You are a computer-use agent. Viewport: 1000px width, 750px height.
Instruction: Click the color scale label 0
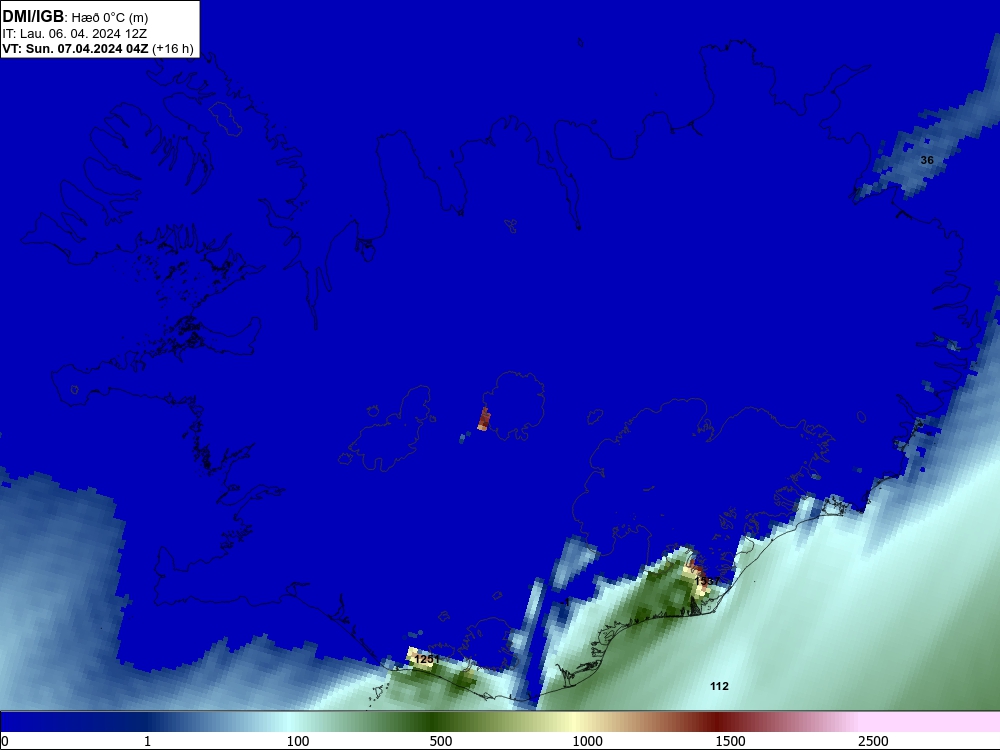[5, 741]
